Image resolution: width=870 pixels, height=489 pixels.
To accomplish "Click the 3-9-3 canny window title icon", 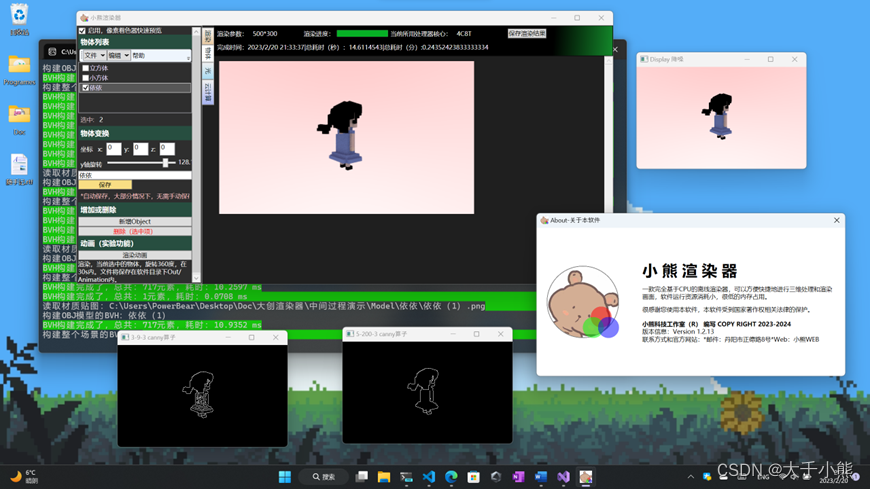I will [125, 337].
